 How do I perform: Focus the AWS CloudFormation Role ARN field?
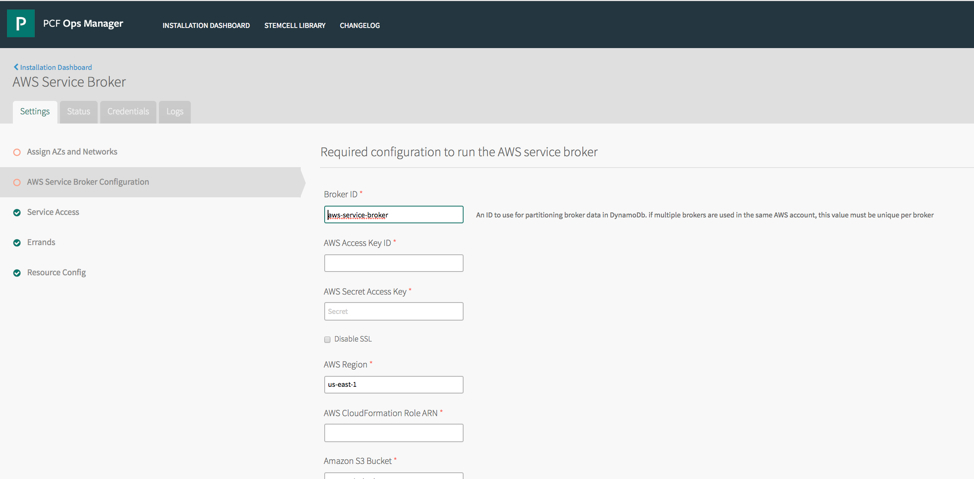[394, 433]
